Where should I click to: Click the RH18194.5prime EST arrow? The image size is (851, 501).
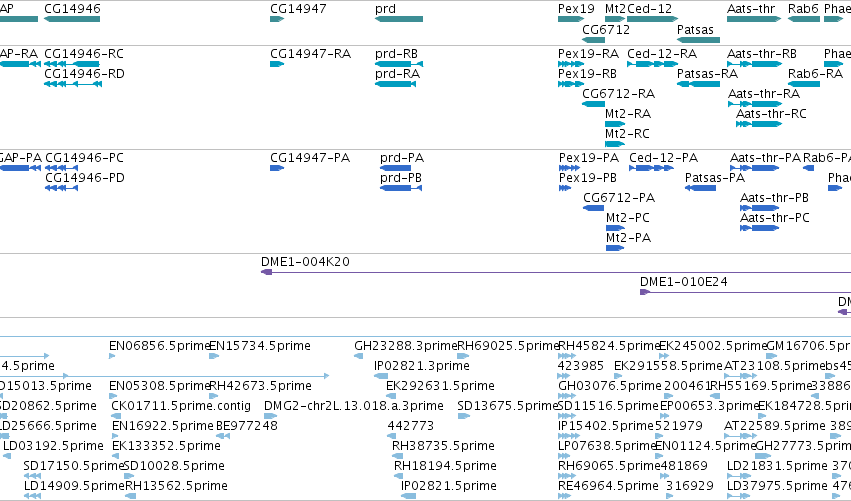pyautogui.click(x=398, y=476)
